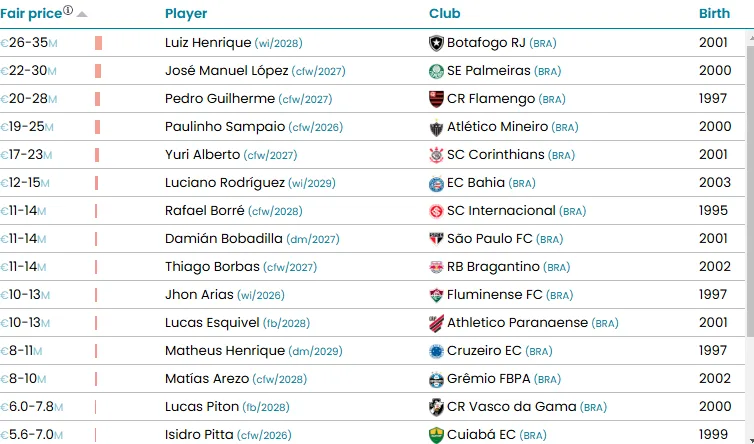Open Yuri Alberto player profile
Screen dimensions: 754x444
202,155
